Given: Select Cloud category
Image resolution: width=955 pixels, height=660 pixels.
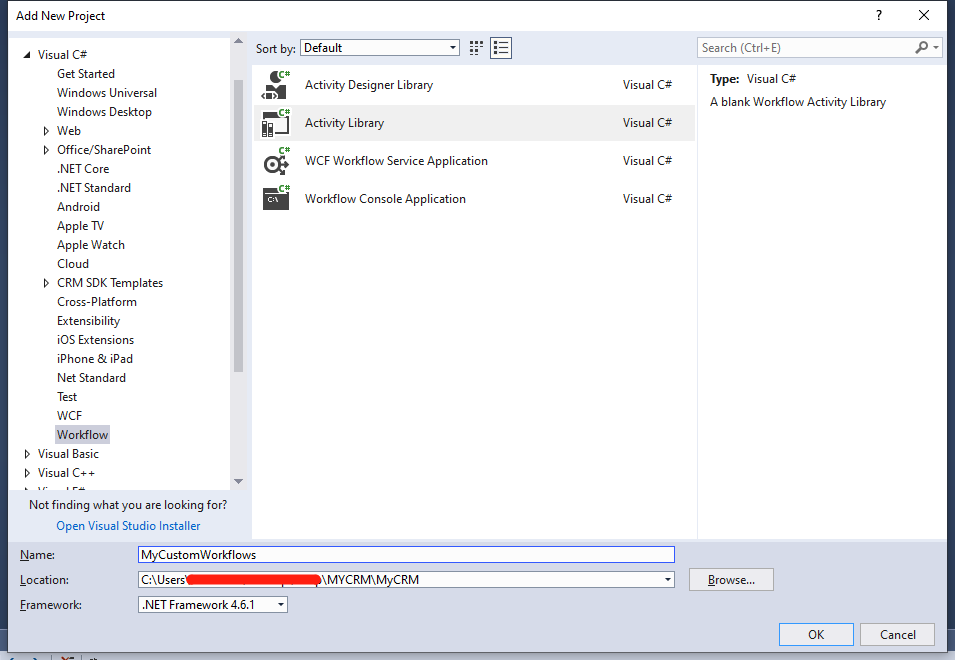Looking at the screenshot, I should pyautogui.click(x=72, y=264).
